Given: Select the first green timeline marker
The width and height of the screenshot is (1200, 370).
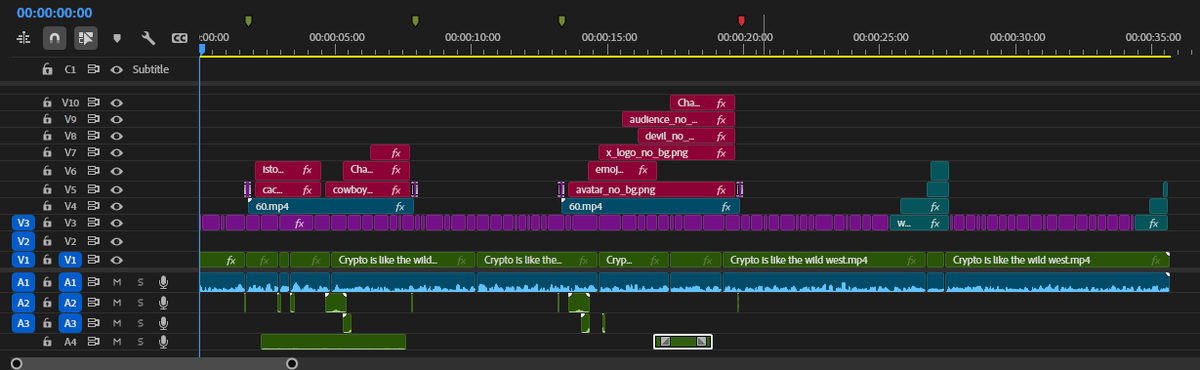Looking at the screenshot, I should [x=248, y=20].
